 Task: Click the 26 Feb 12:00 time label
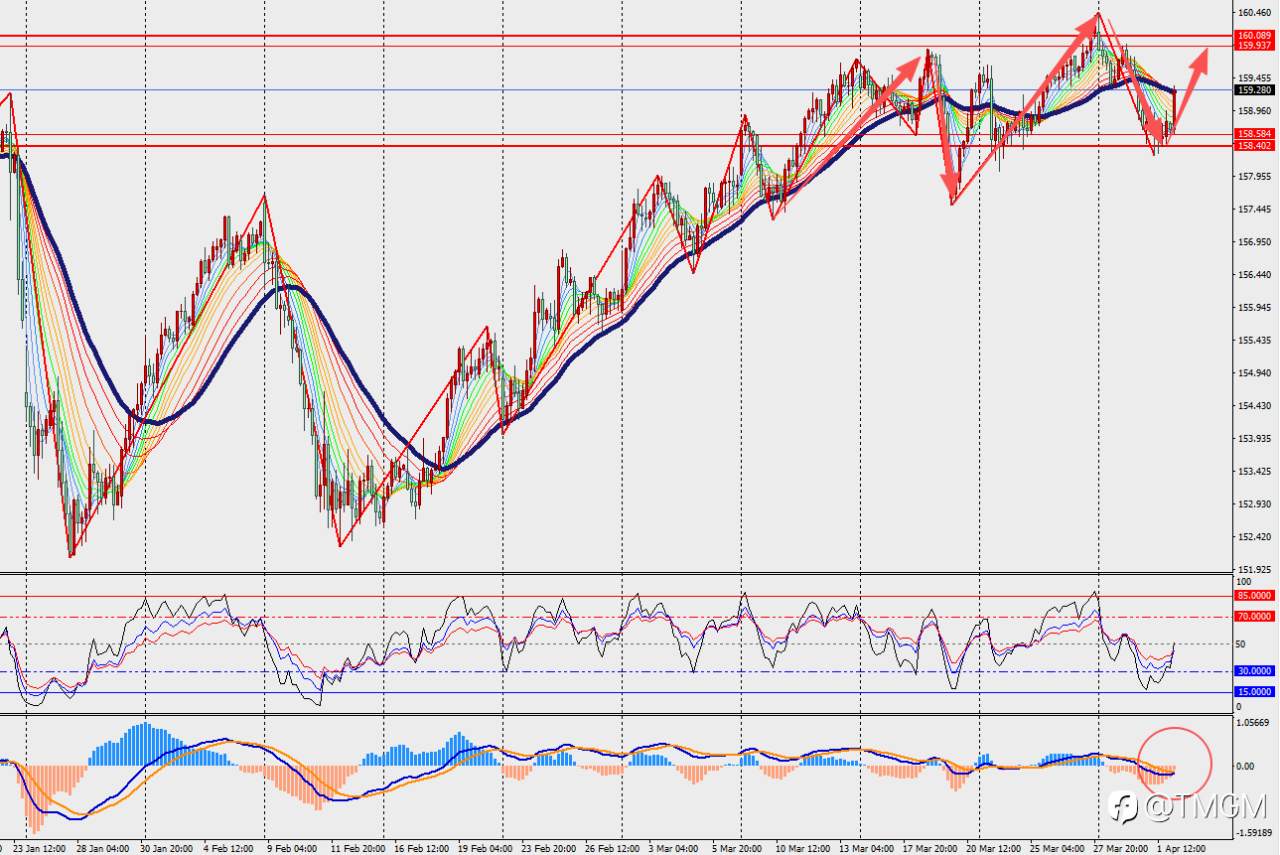click(x=612, y=848)
